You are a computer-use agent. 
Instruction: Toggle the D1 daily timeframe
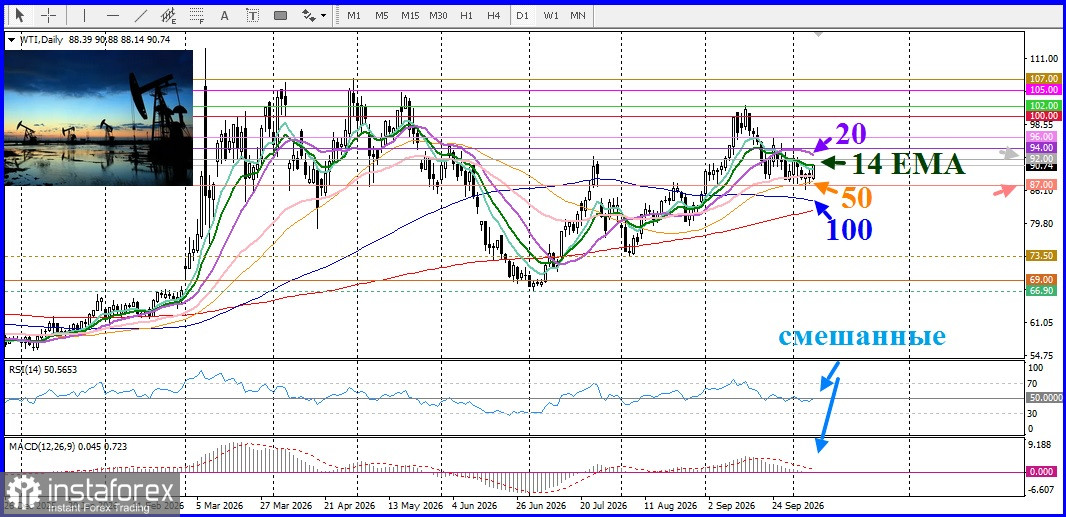coord(522,15)
